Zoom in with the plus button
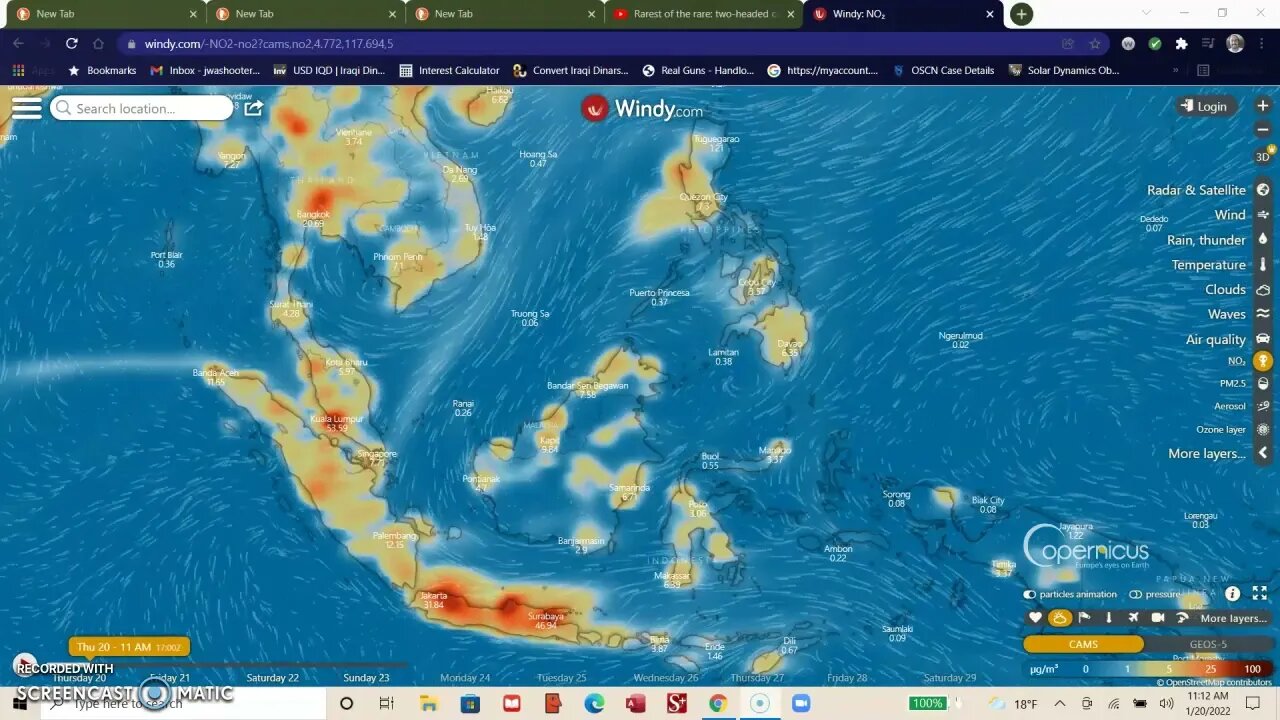Viewport: 1280px width, 720px height. coord(1263,106)
